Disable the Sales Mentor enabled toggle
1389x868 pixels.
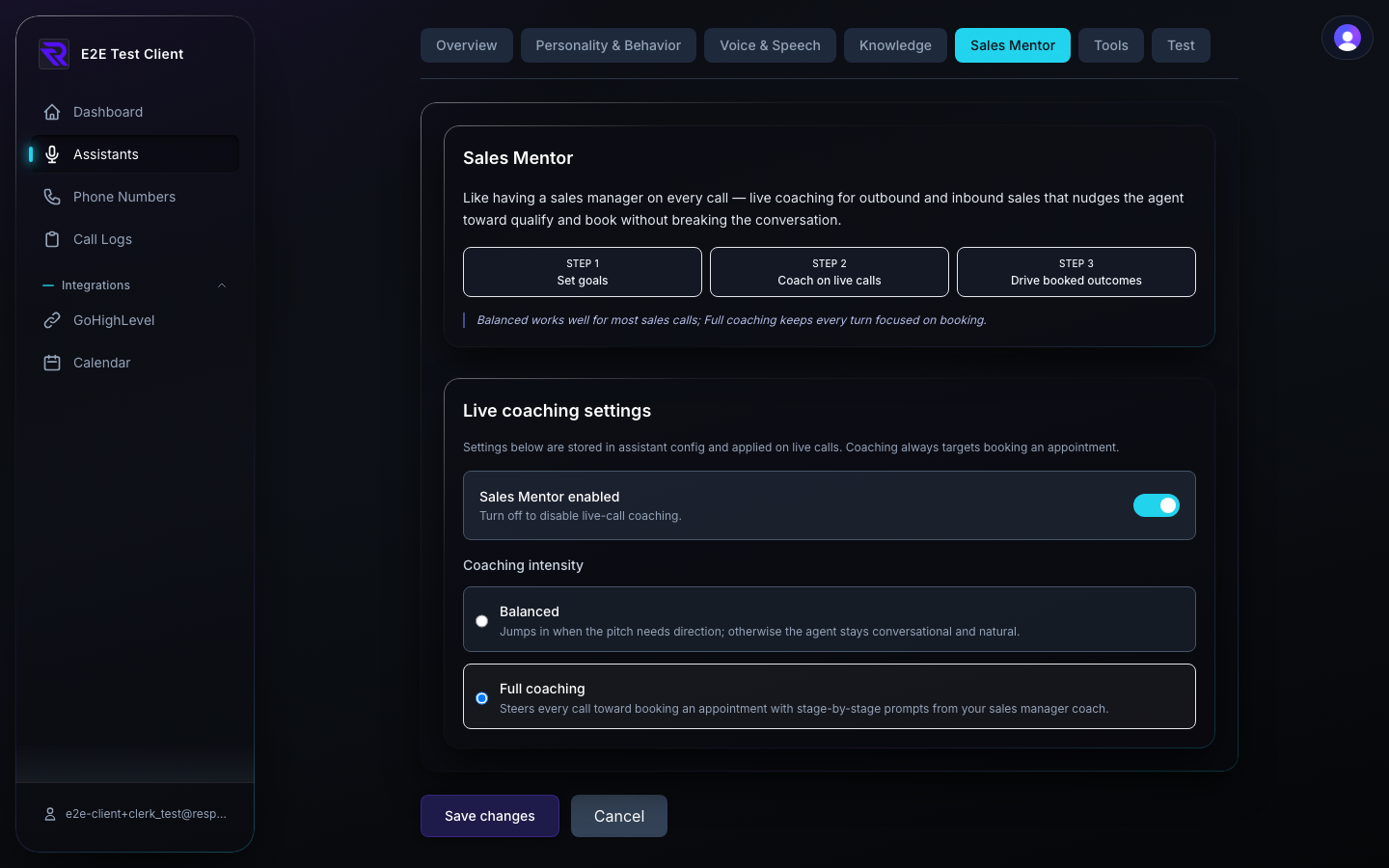[1157, 505]
